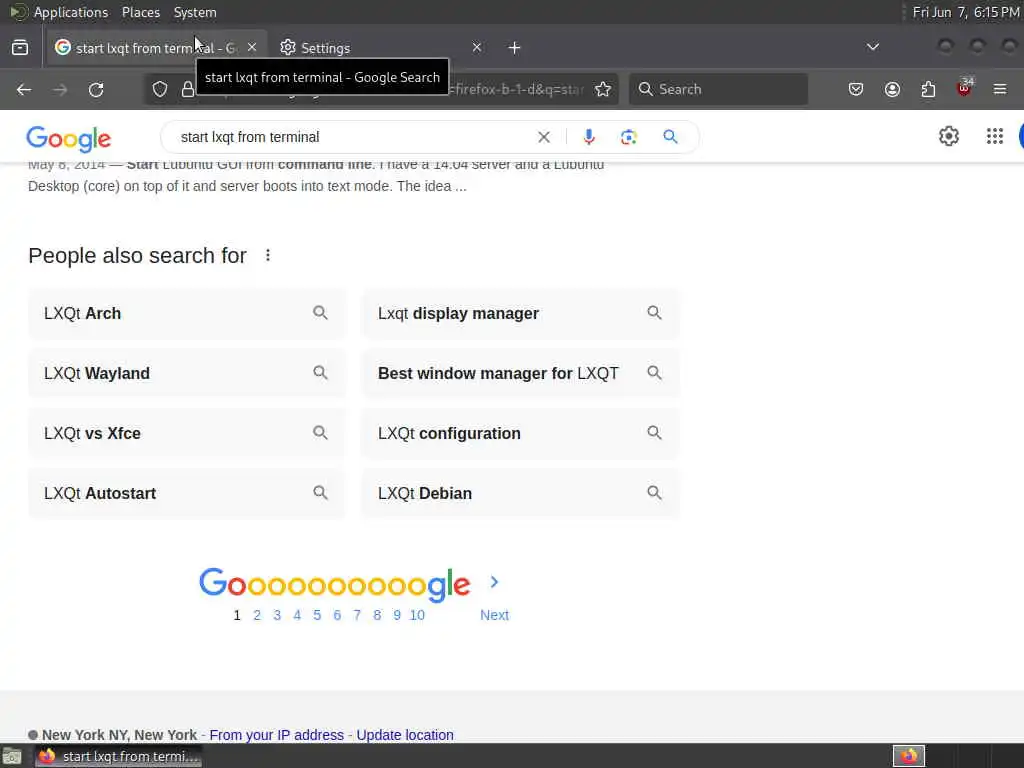This screenshot has width=1024, height=768.
Task: Bookmark this page with the star icon
Action: click(x=603, y=89)
